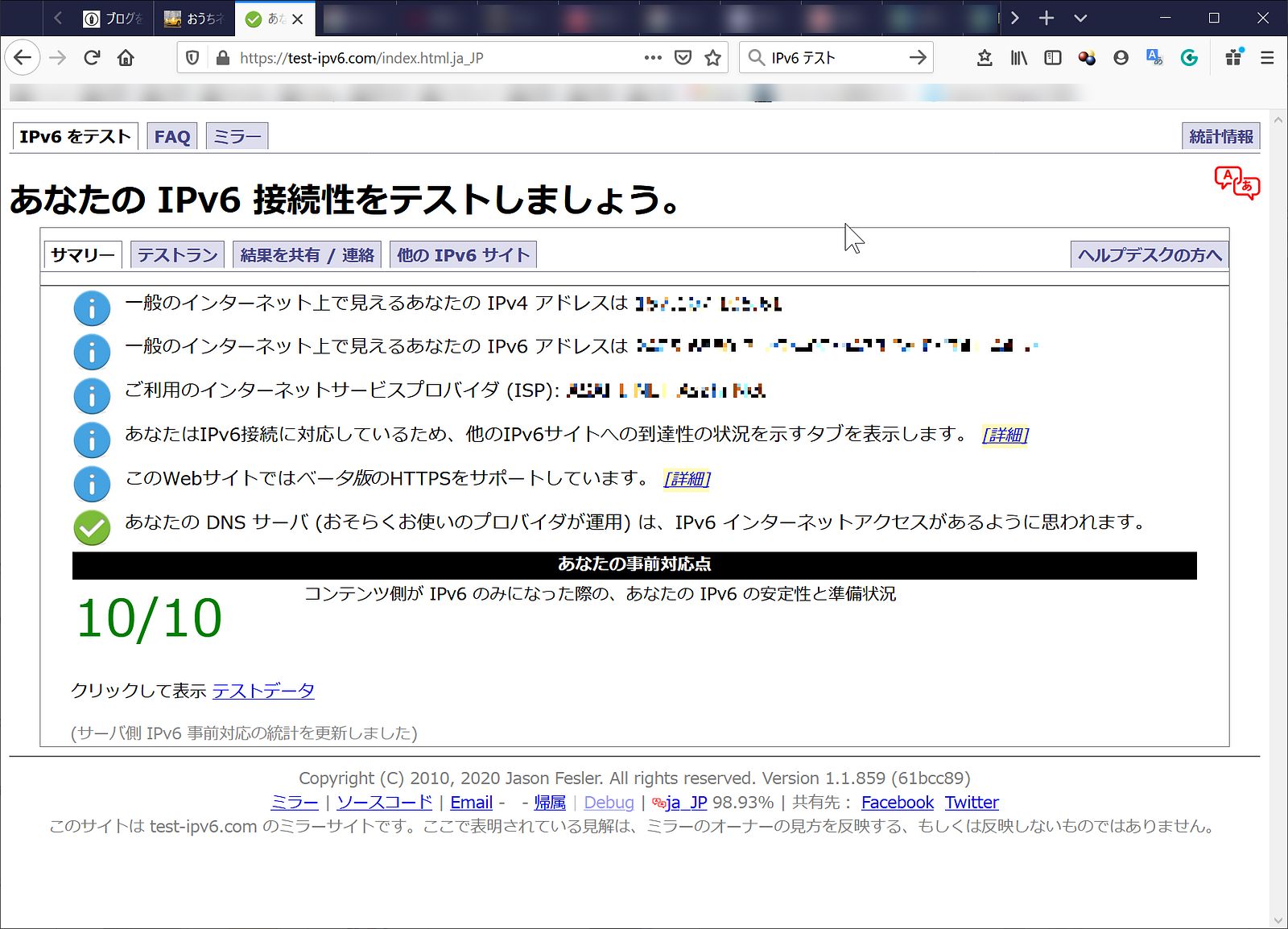The width and height of the screenshot is (1288, 929).
Task: Open the 帰属 footer link
Action: [x=550, y=803]
